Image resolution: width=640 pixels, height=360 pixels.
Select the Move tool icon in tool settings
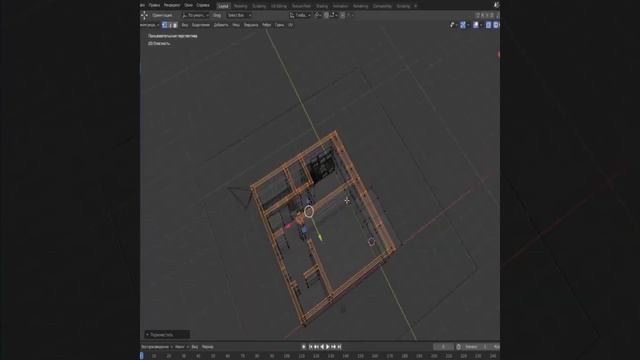[144, 16]
